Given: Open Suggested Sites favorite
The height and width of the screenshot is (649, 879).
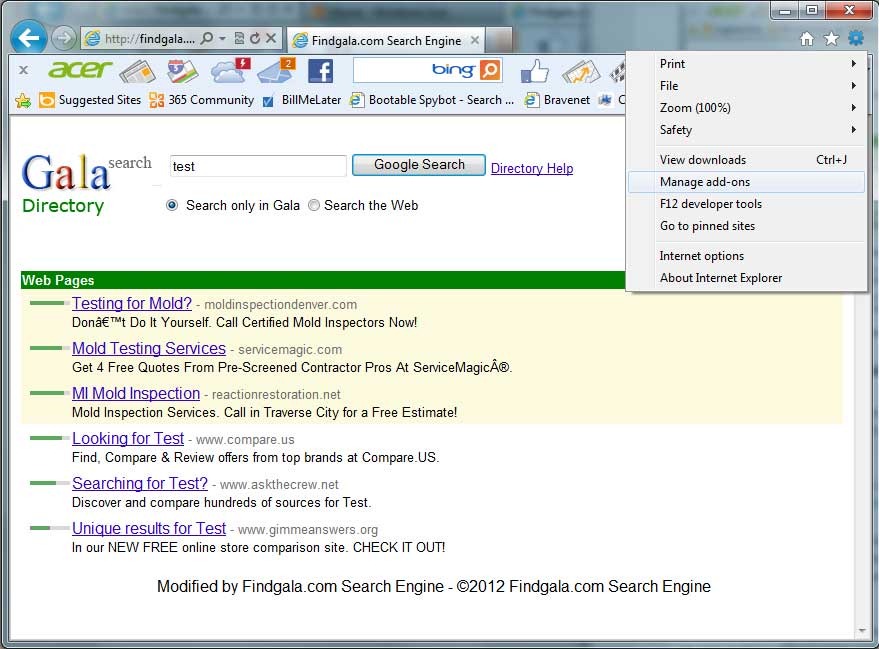Looking at the screenshot, I should [x=90, y=100].
